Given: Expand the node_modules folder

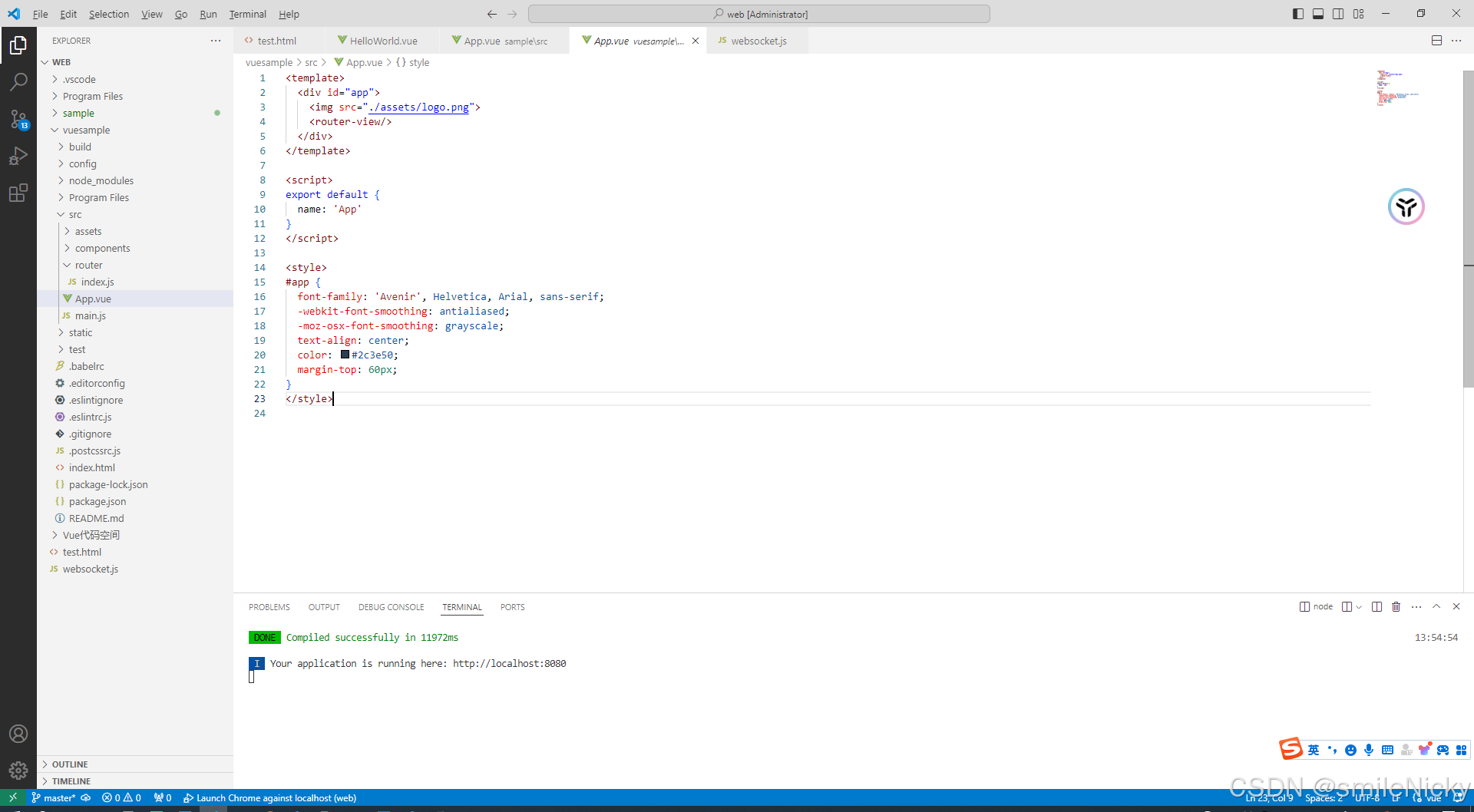Looking at the screenshot, I should point(135,180).
